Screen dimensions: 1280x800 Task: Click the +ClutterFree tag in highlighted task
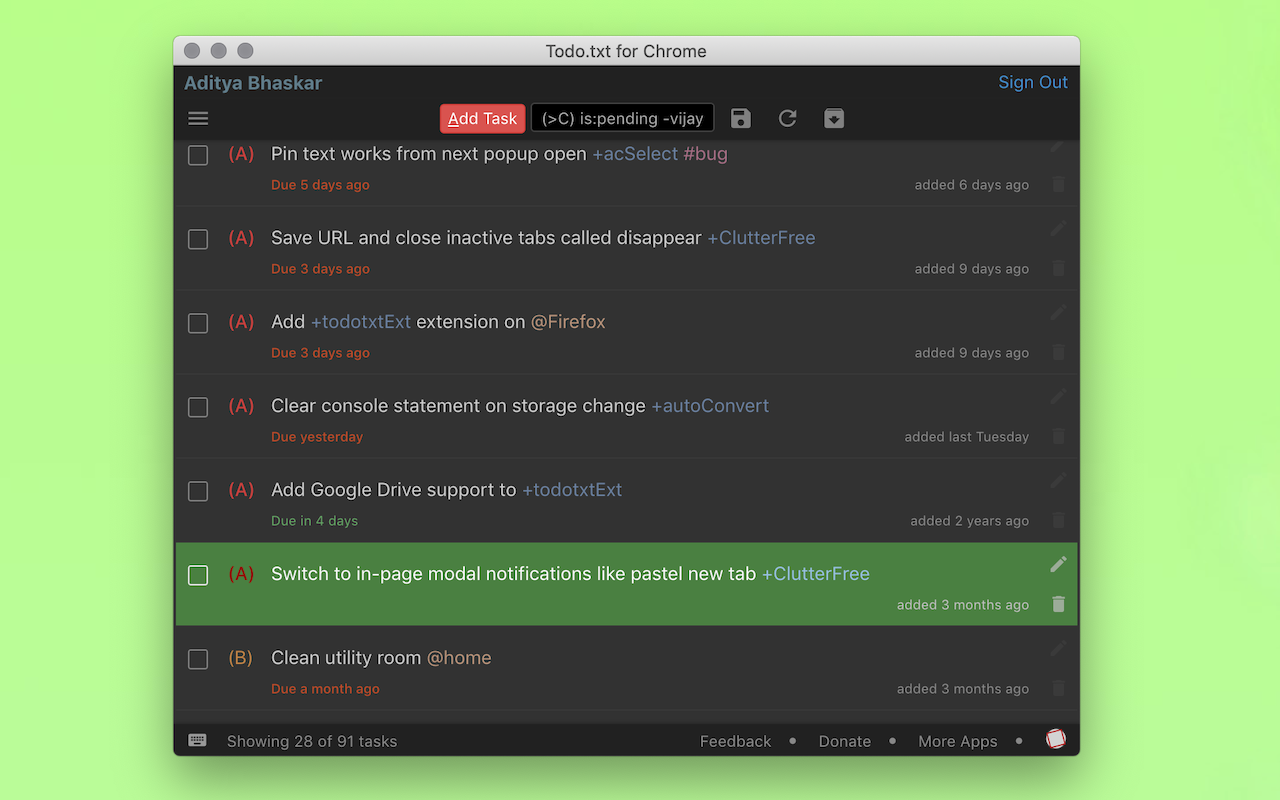pyautogui.click(x=816, y=574)
